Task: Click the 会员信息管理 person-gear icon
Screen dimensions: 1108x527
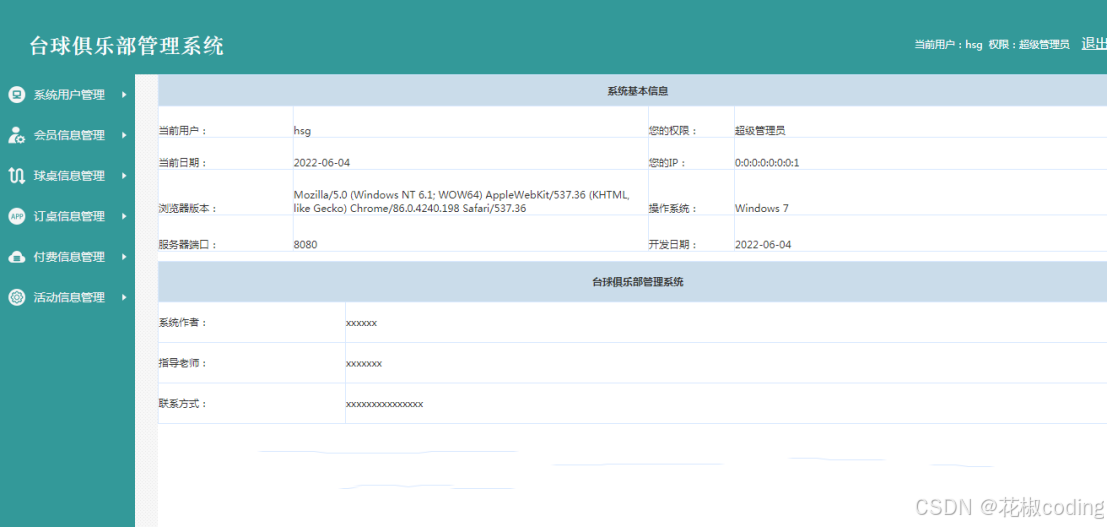Action: click(16, 135)
